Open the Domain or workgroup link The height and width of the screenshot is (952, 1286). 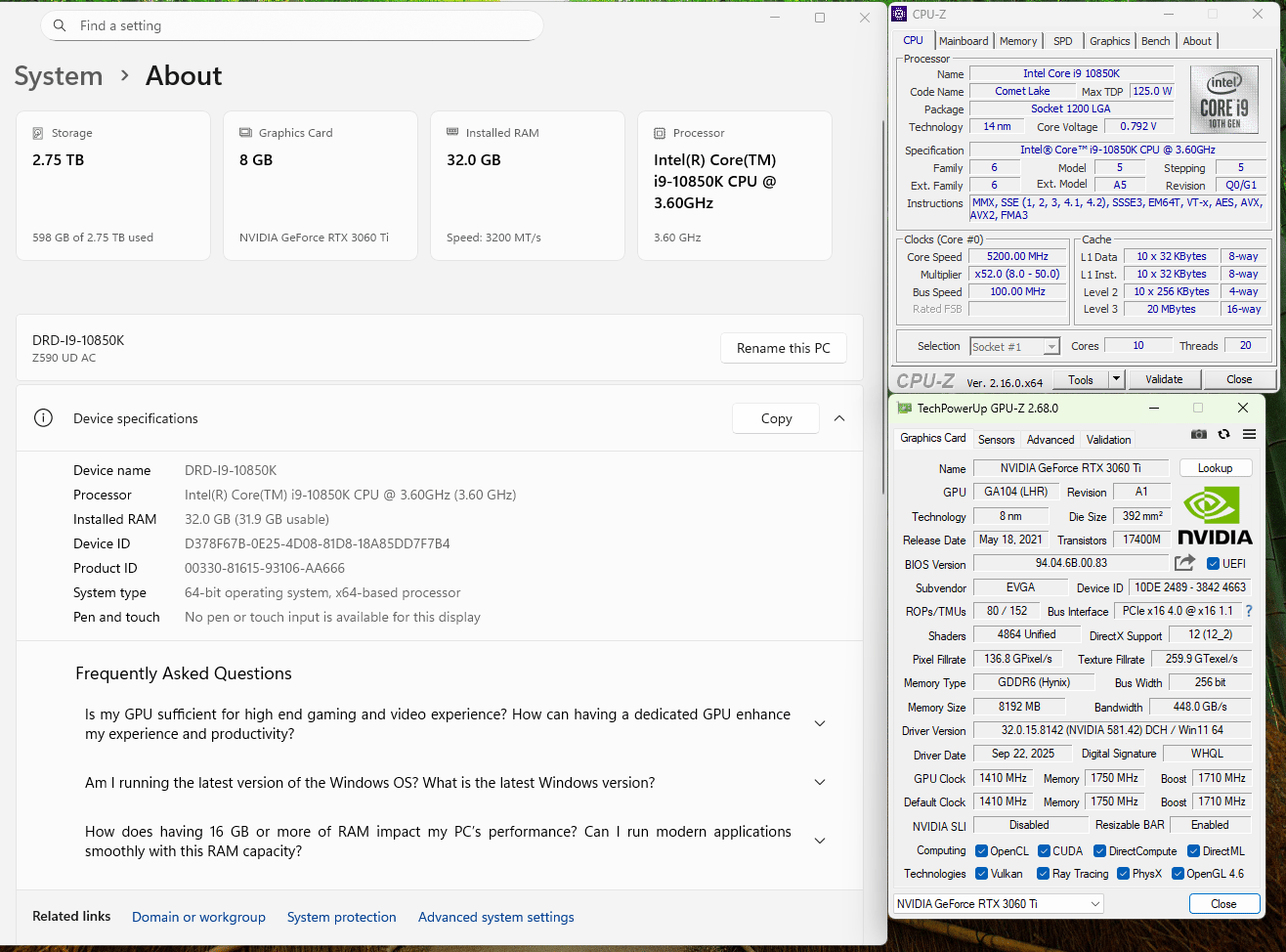click(199, 917)
